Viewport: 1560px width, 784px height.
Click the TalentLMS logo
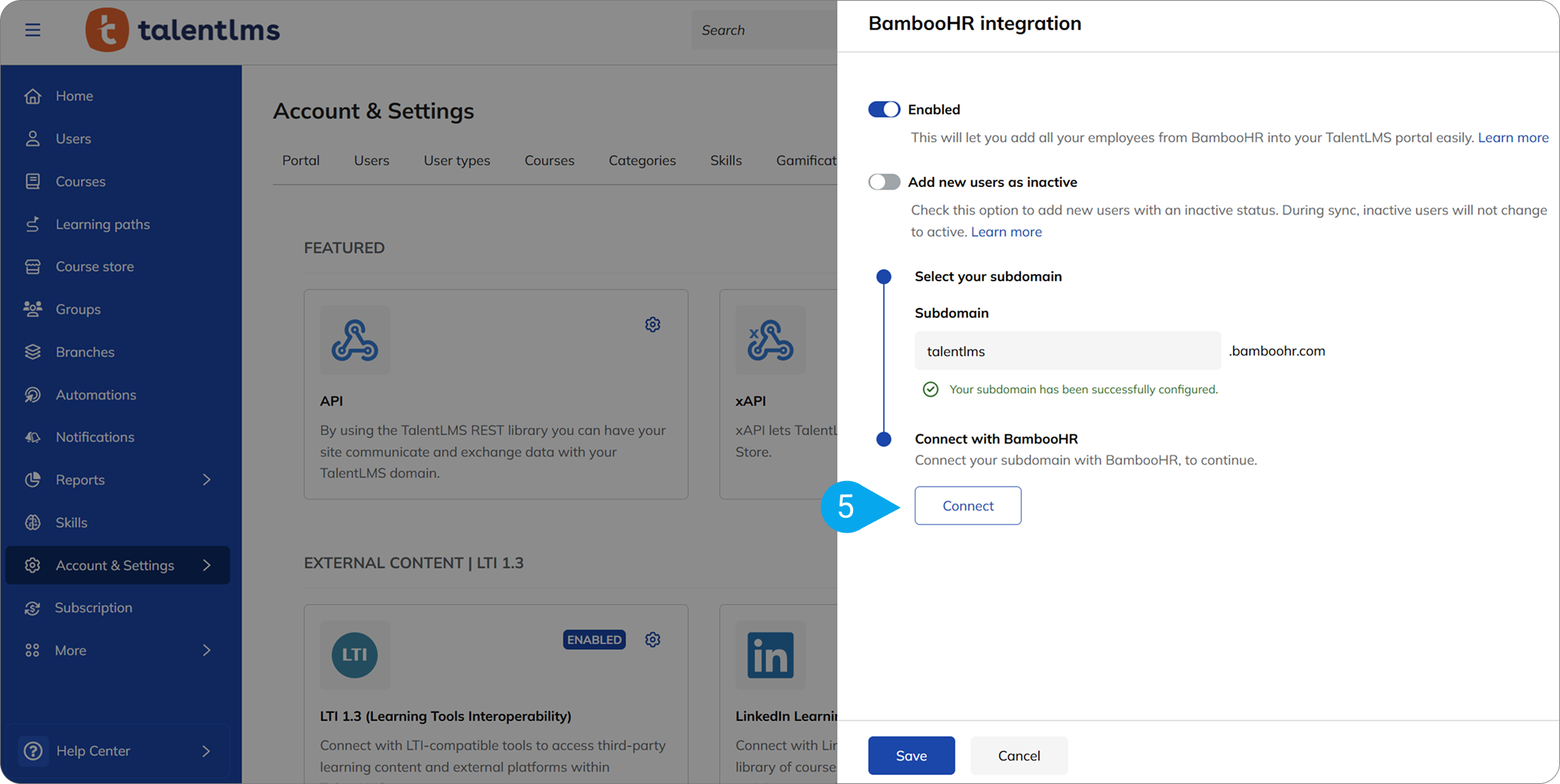182,30
